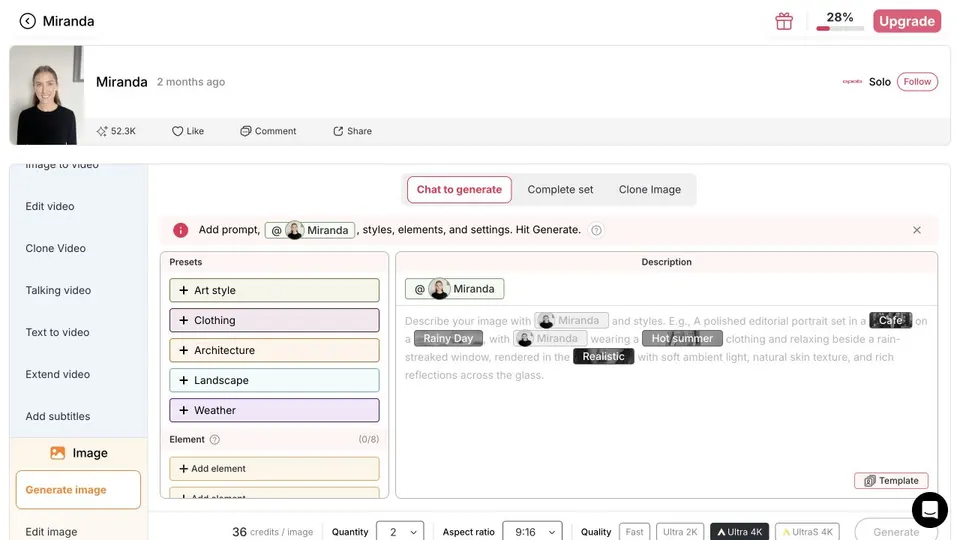This screenshot has width=960, height=540.
Task: Select Ultra 2K quality option
Action: click(680, 531)
